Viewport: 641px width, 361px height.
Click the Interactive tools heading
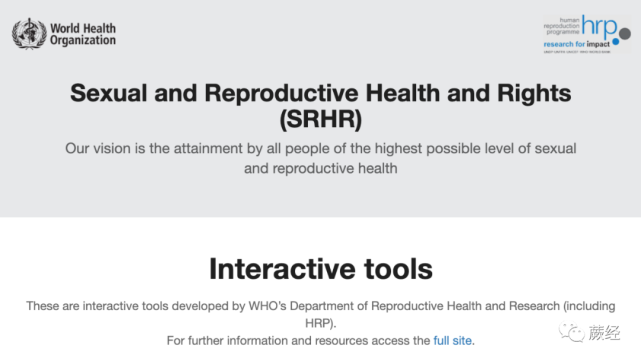click(320, 269)
